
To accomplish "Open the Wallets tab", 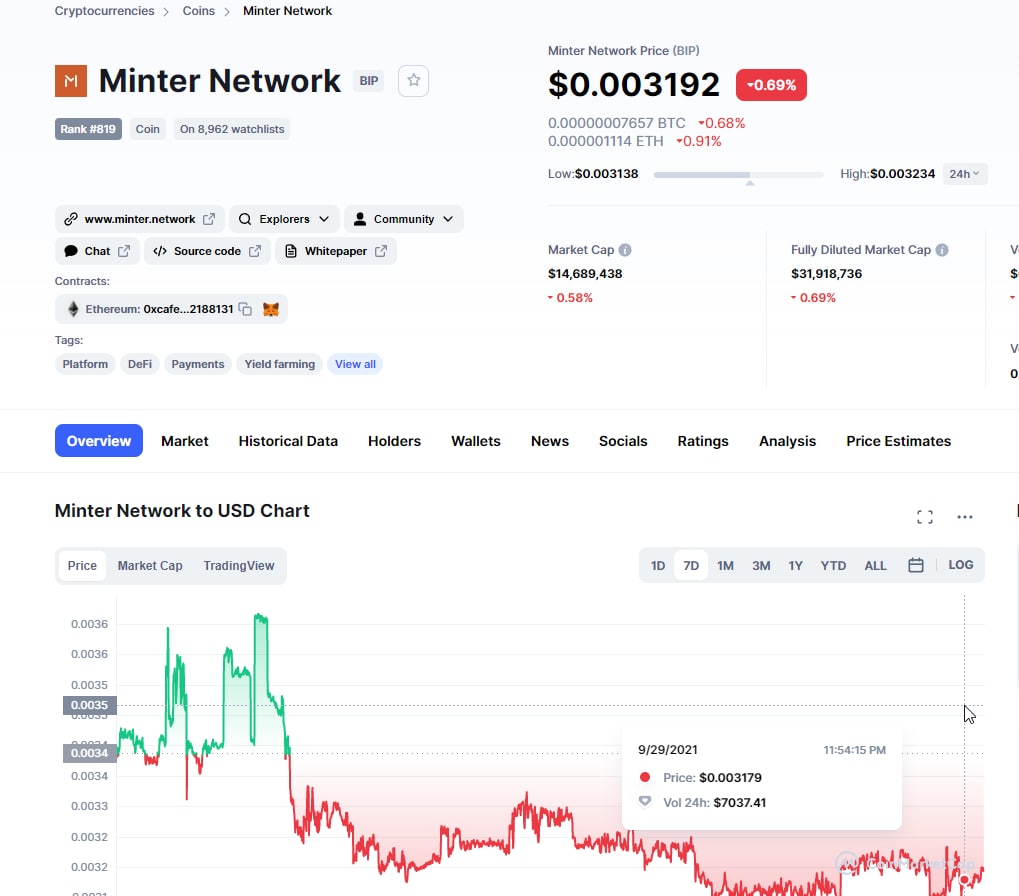I will coord(476,441).
